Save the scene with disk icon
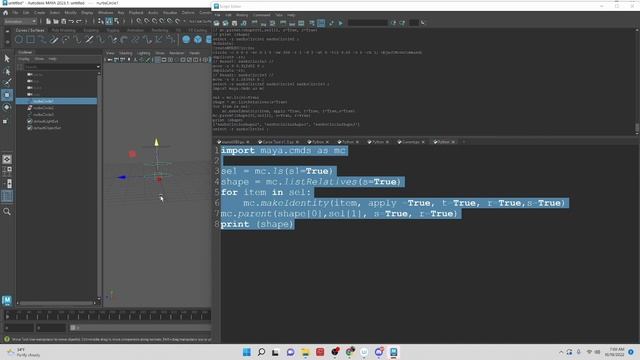This screenshot has height=360, width=640. 64,21
